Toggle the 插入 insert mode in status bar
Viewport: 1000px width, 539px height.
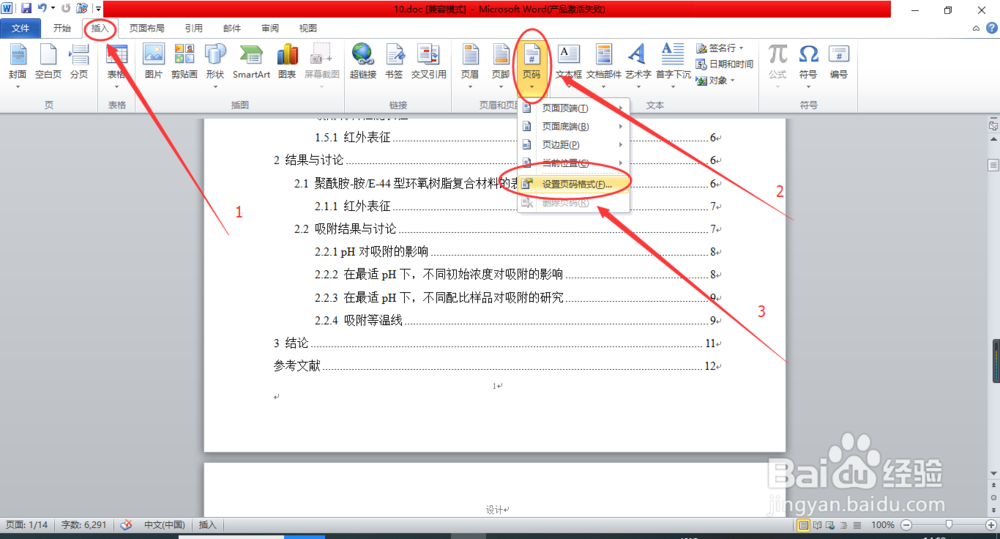pyautogui.click(x=207, y=525)
